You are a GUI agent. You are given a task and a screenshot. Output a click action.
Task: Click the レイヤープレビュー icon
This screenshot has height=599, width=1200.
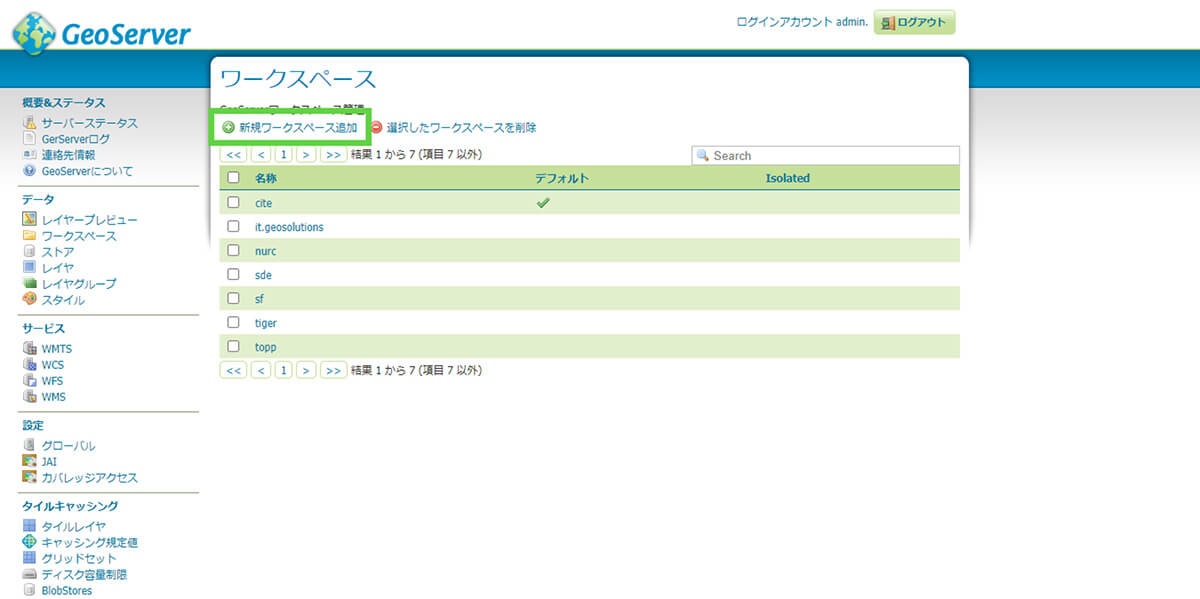coord(29,220)
